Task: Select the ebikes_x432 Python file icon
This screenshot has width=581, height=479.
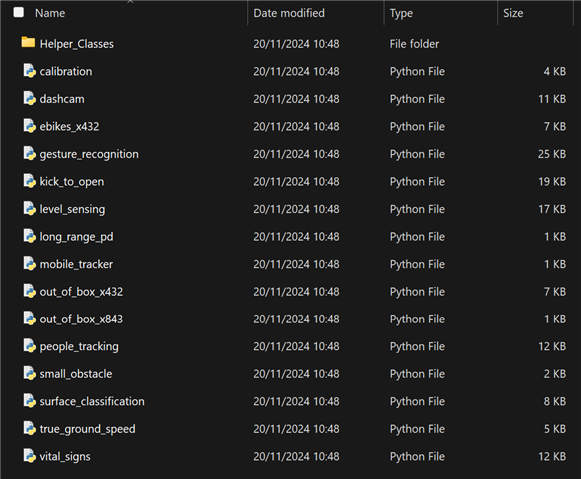Action: click(29, 126)
